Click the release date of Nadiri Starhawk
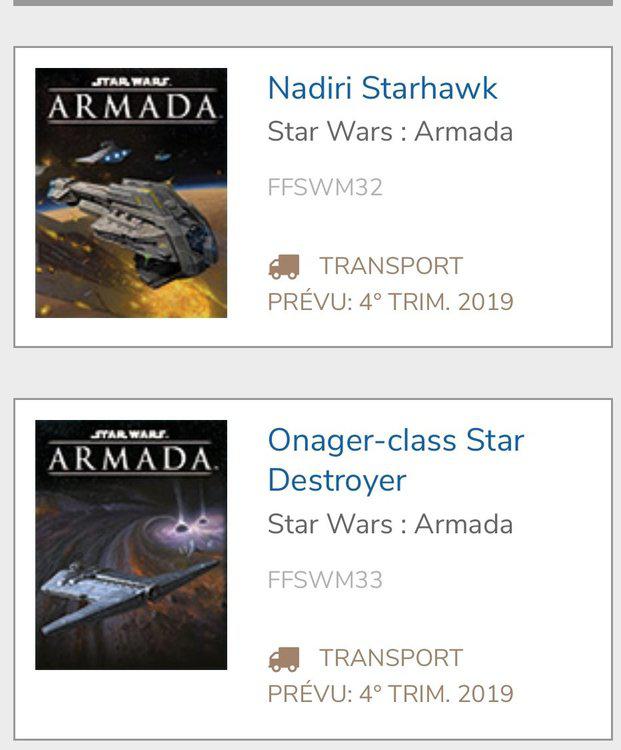This screenshot has height=750, width=621. click(390, 302)
